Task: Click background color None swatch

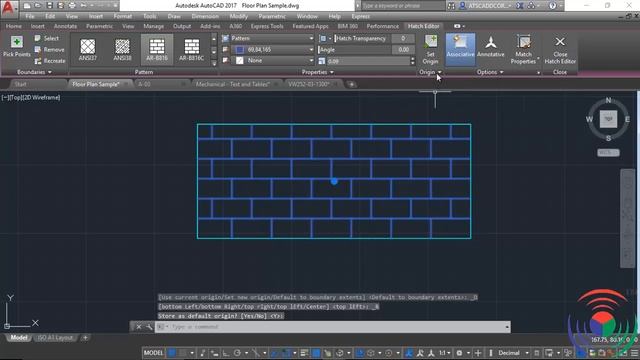Action: (x=240, y=60)
